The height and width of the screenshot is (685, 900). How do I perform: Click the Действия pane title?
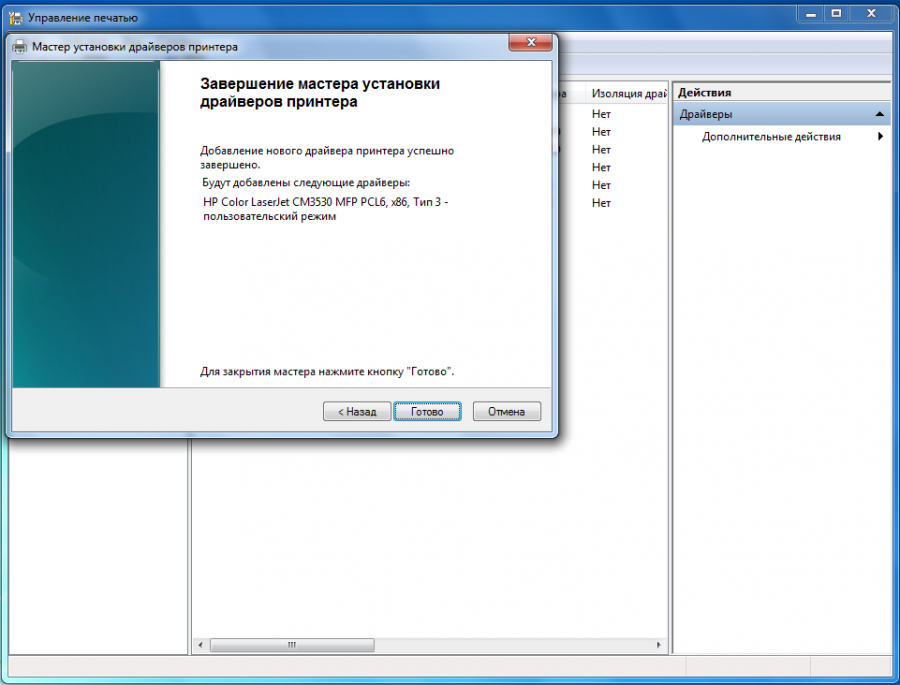coord(704,92)
